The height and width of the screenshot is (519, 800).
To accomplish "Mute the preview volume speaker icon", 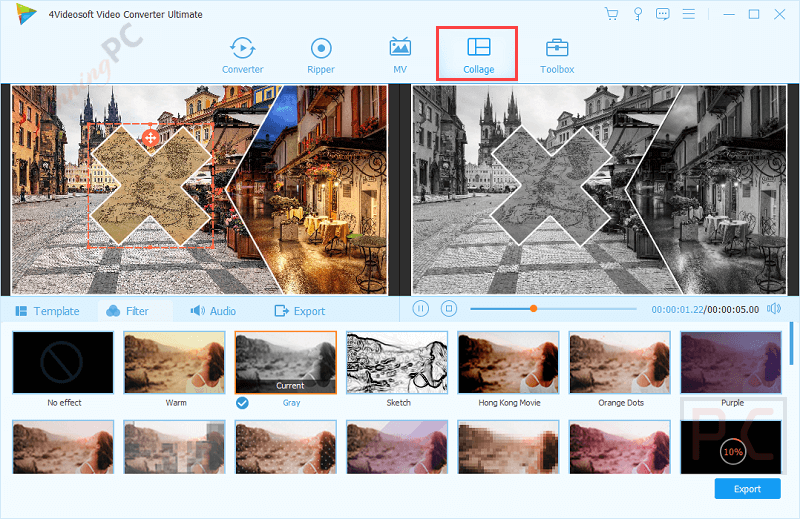I will coord(774,309).
